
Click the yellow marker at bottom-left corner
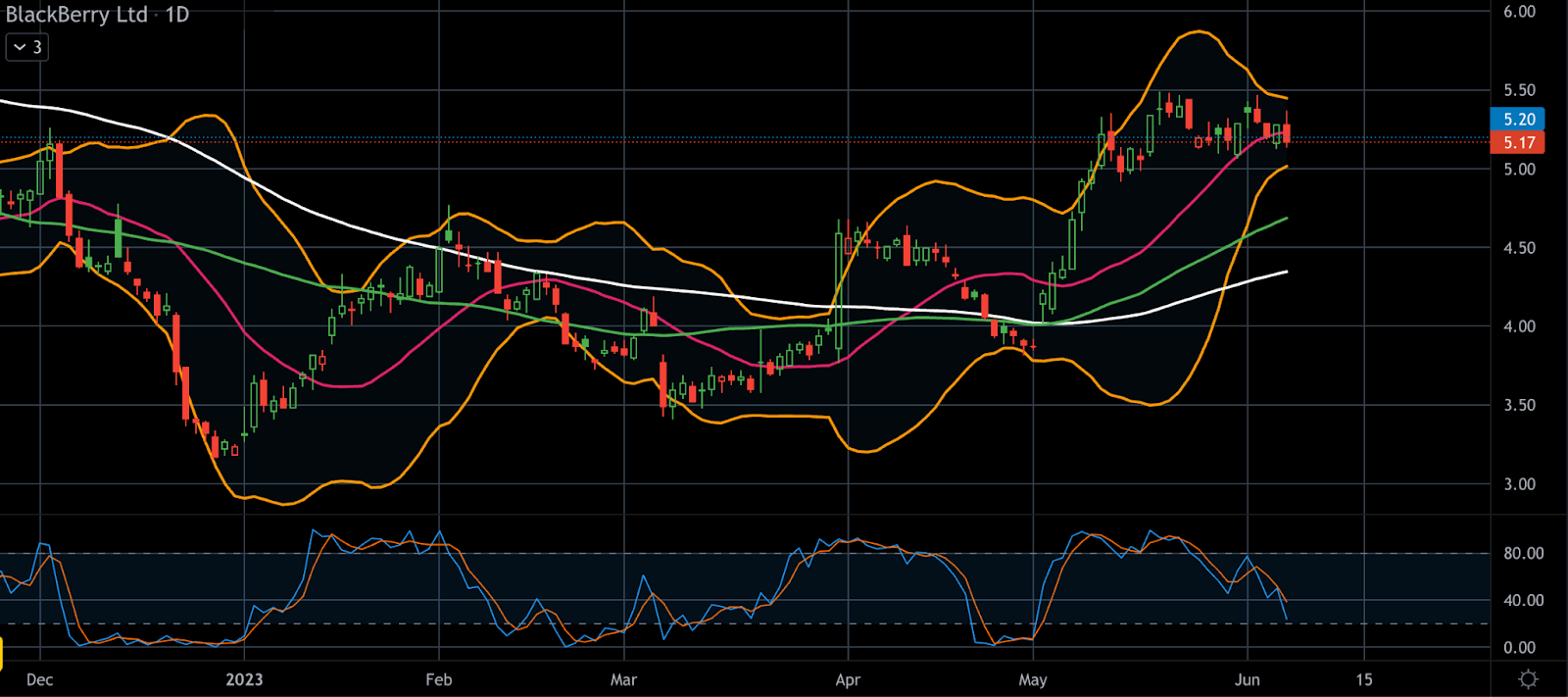(x=2, y=653)
